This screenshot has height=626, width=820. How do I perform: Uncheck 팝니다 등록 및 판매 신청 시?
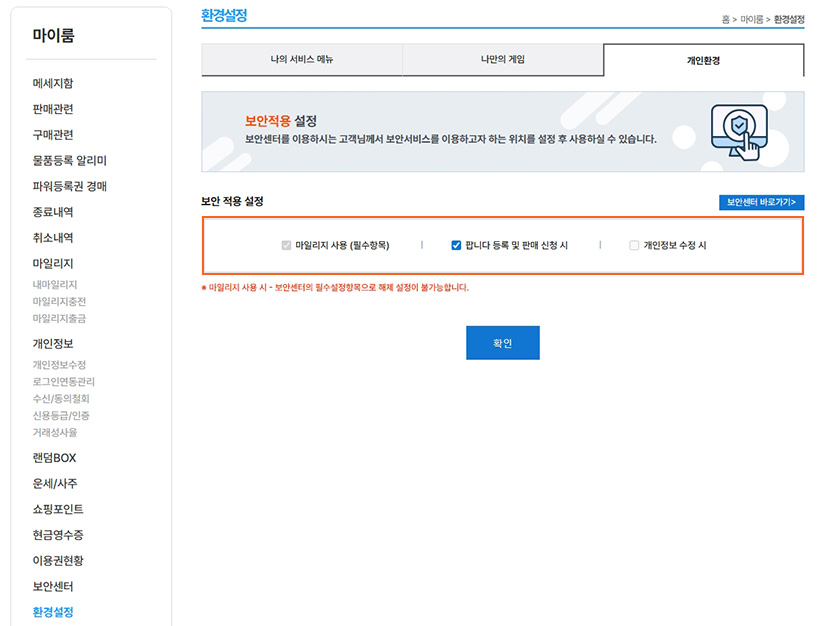pos(456,245)
